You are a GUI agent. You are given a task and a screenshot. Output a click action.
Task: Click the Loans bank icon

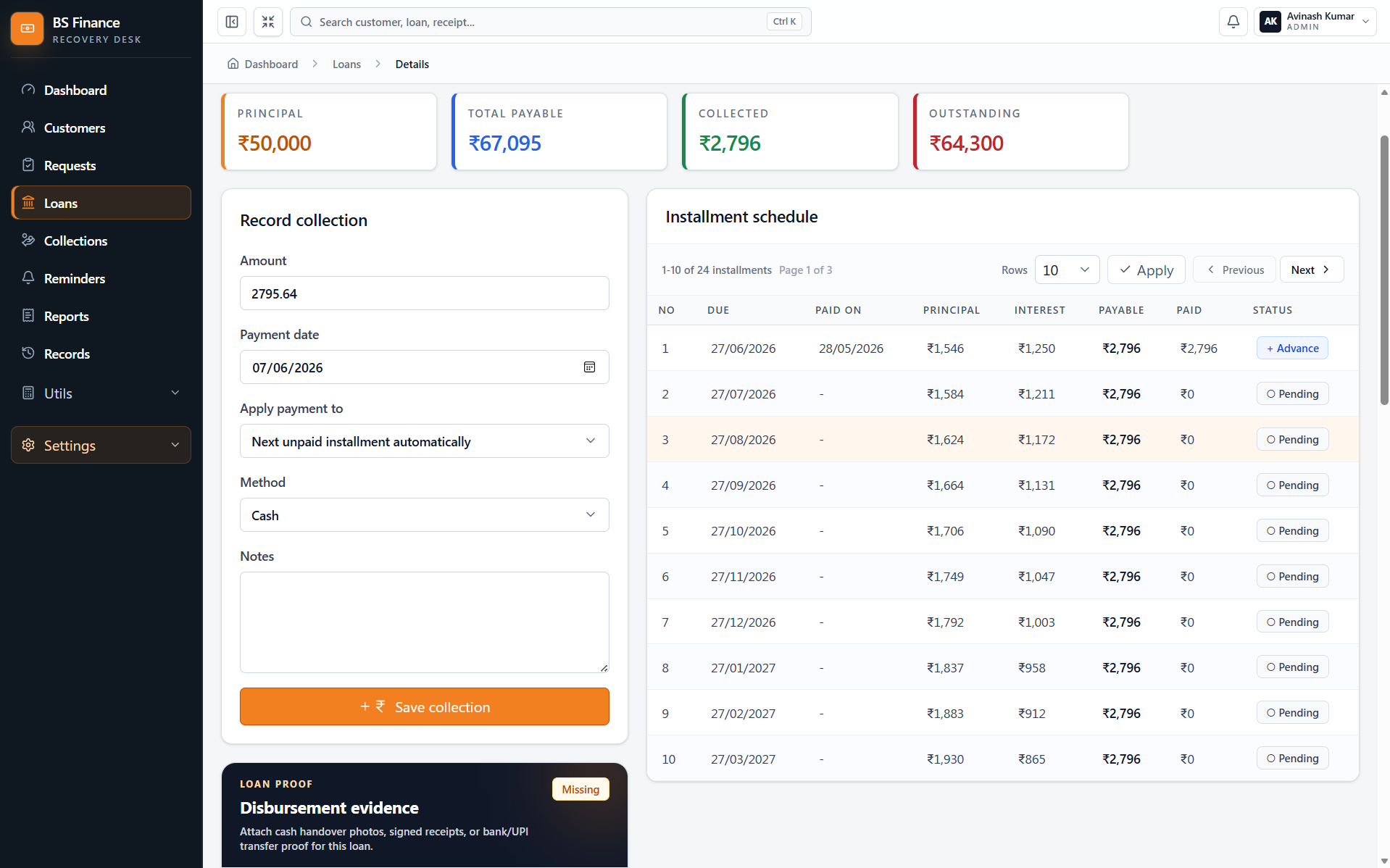pyautogui.click(x=28, y=203)
